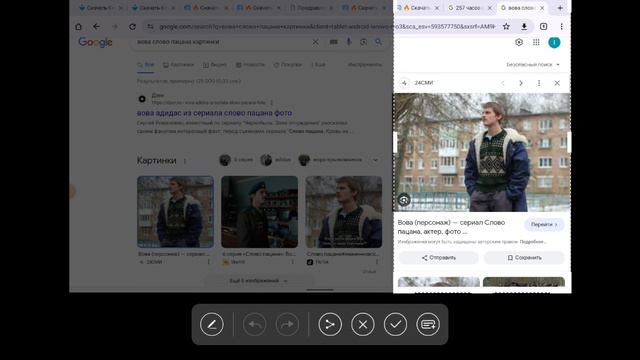Close the image preview panel

click(557, 83)
